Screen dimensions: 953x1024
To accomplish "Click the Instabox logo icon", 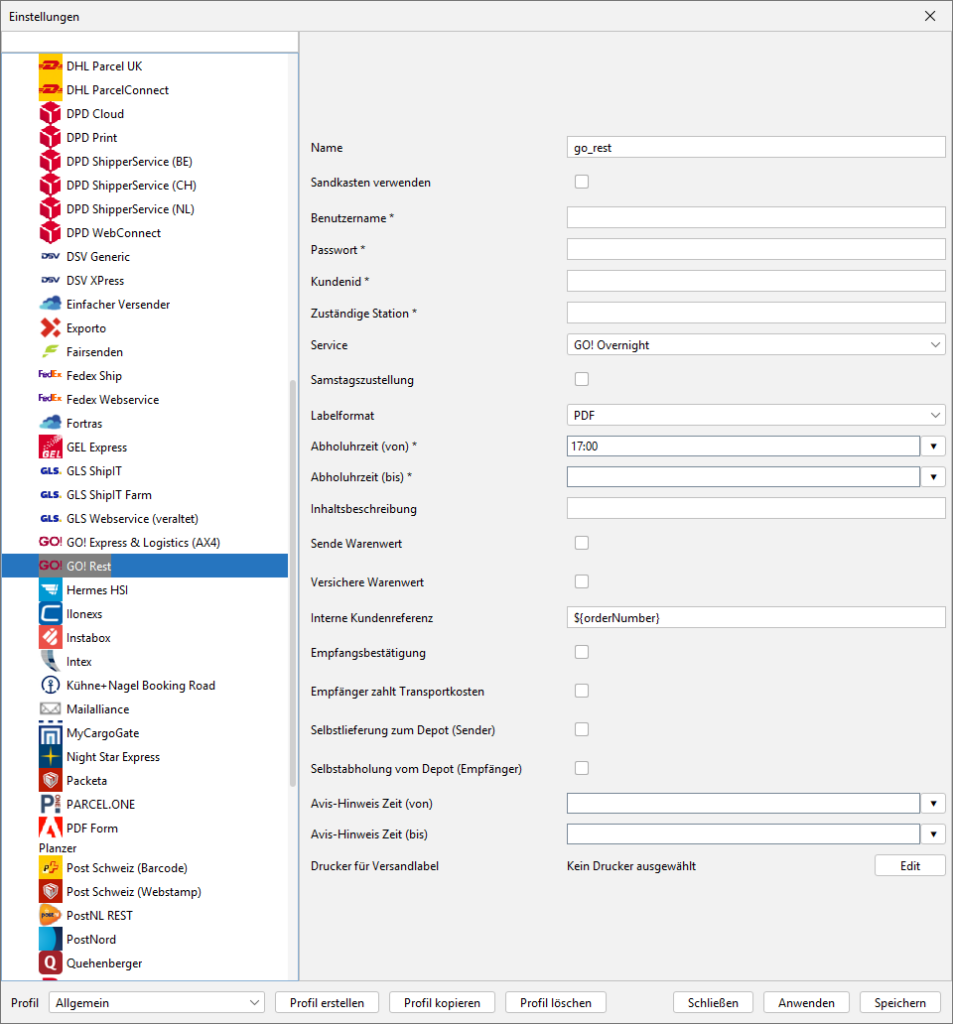I will 50,638.
